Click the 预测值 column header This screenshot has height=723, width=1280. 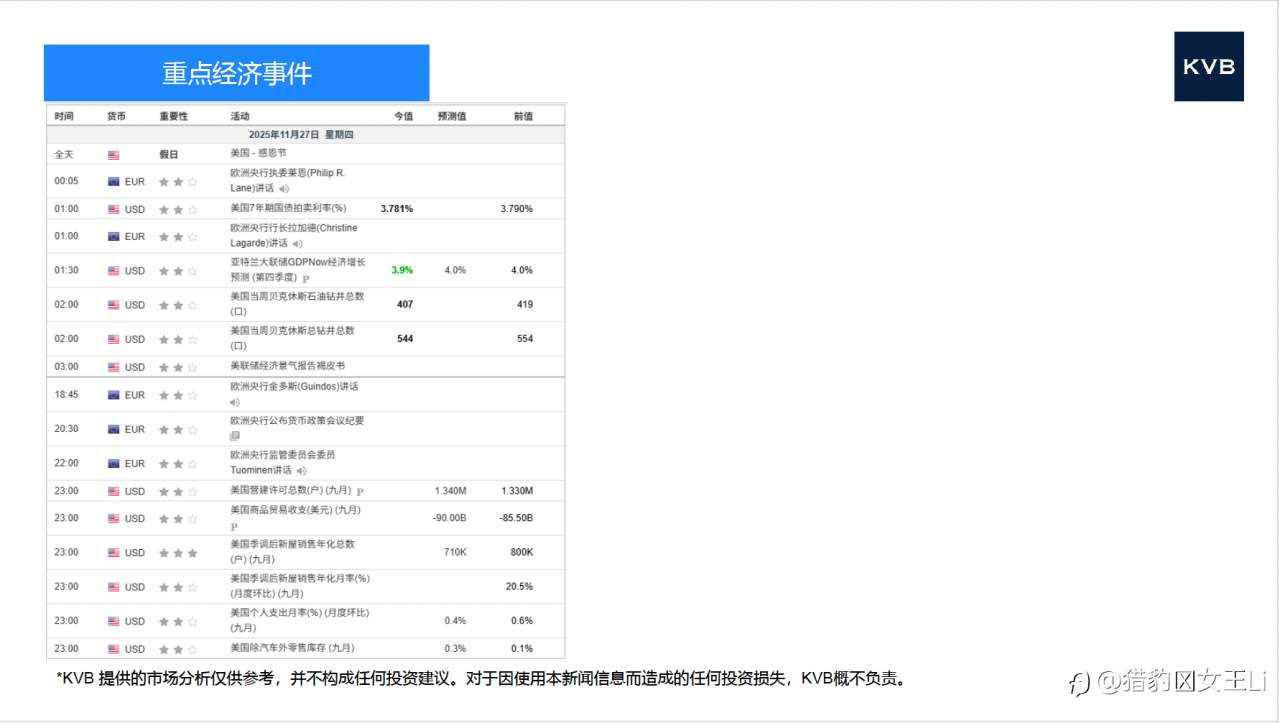click(452, 116)
